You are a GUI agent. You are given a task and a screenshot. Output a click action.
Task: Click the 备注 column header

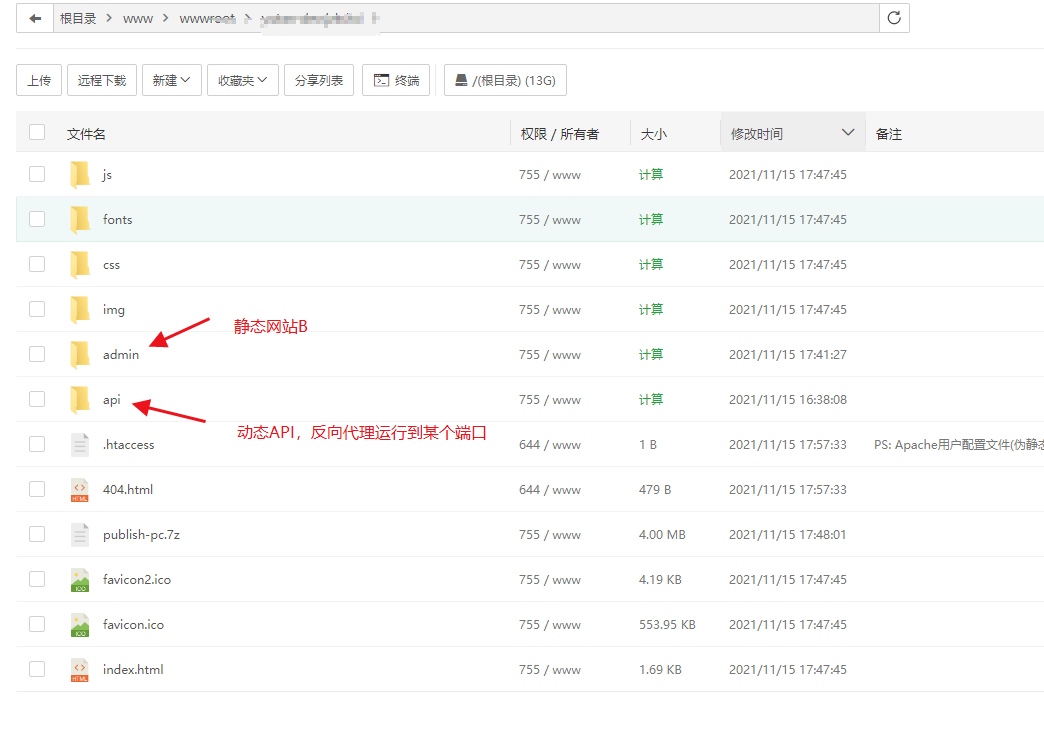tap(889, 134)
